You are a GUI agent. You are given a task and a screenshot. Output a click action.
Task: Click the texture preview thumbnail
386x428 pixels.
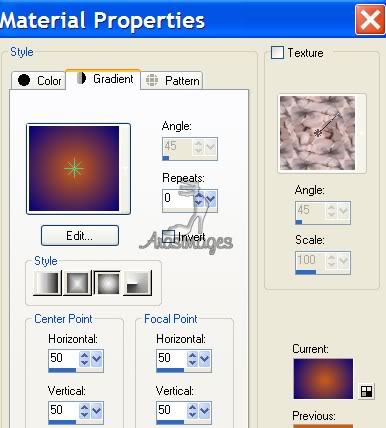(317, 133)
